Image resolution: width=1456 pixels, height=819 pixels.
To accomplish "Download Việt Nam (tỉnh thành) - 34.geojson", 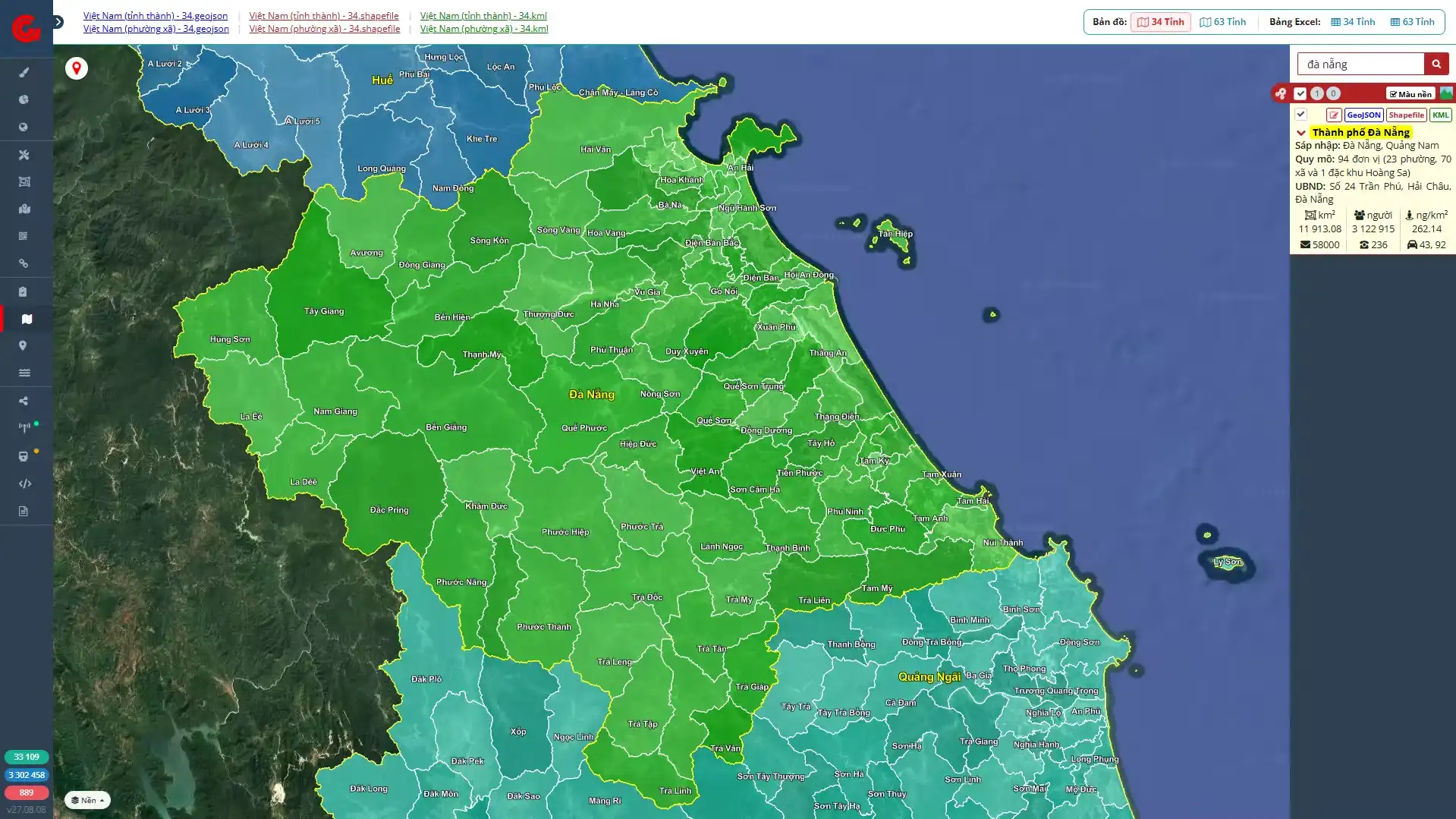I will tap(156, 16).
